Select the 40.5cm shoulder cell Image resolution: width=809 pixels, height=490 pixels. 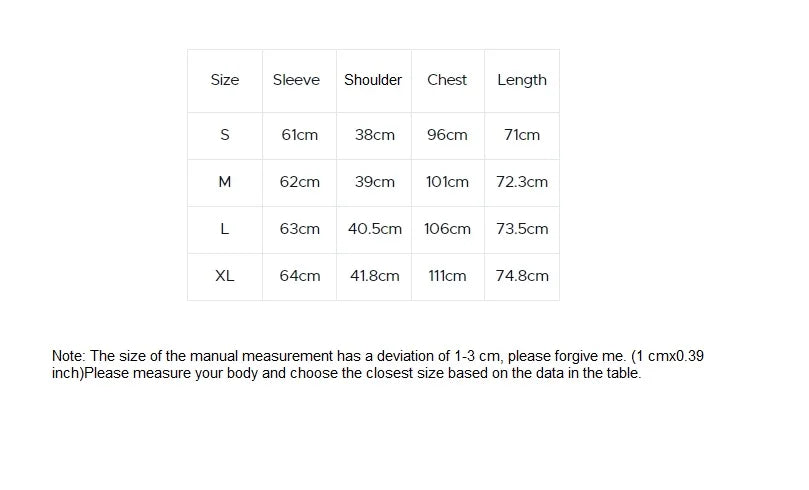click(x=375, y=229)
